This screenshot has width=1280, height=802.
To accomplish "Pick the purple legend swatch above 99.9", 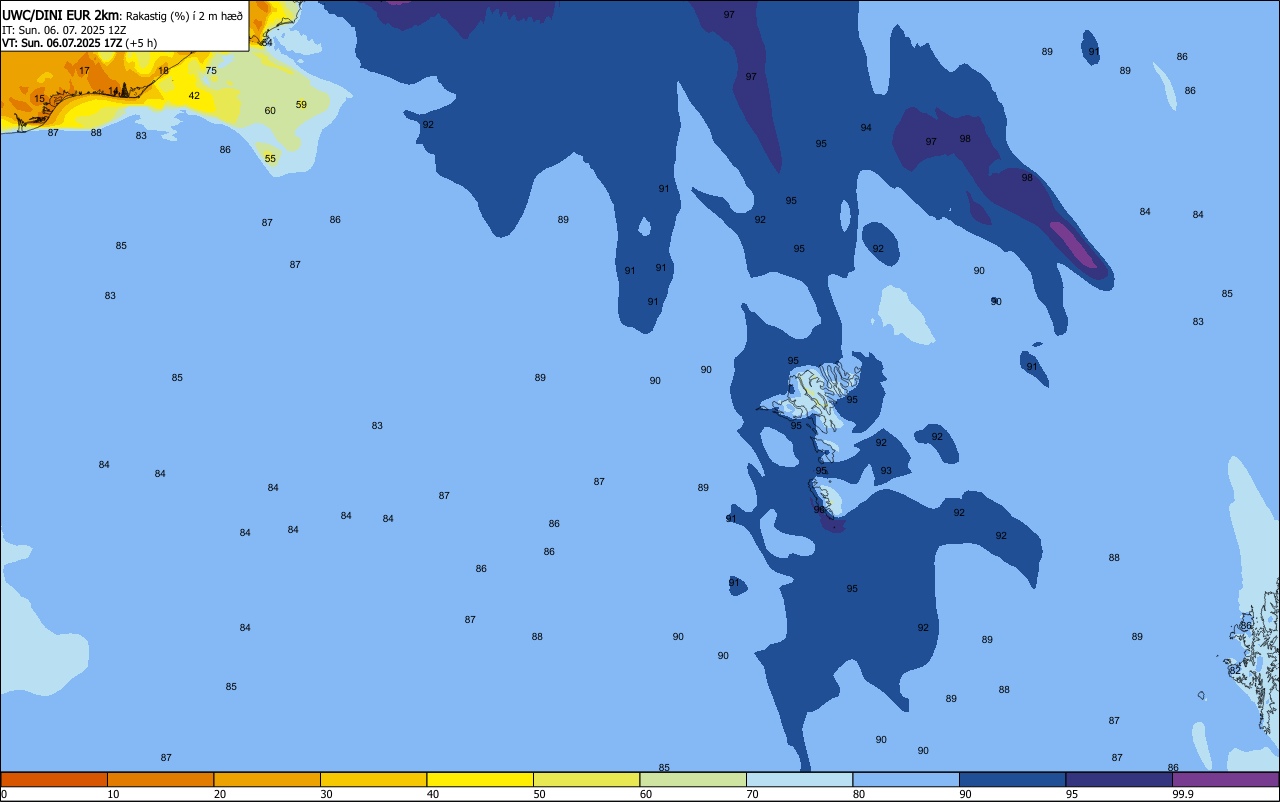I will [1226, 779].
